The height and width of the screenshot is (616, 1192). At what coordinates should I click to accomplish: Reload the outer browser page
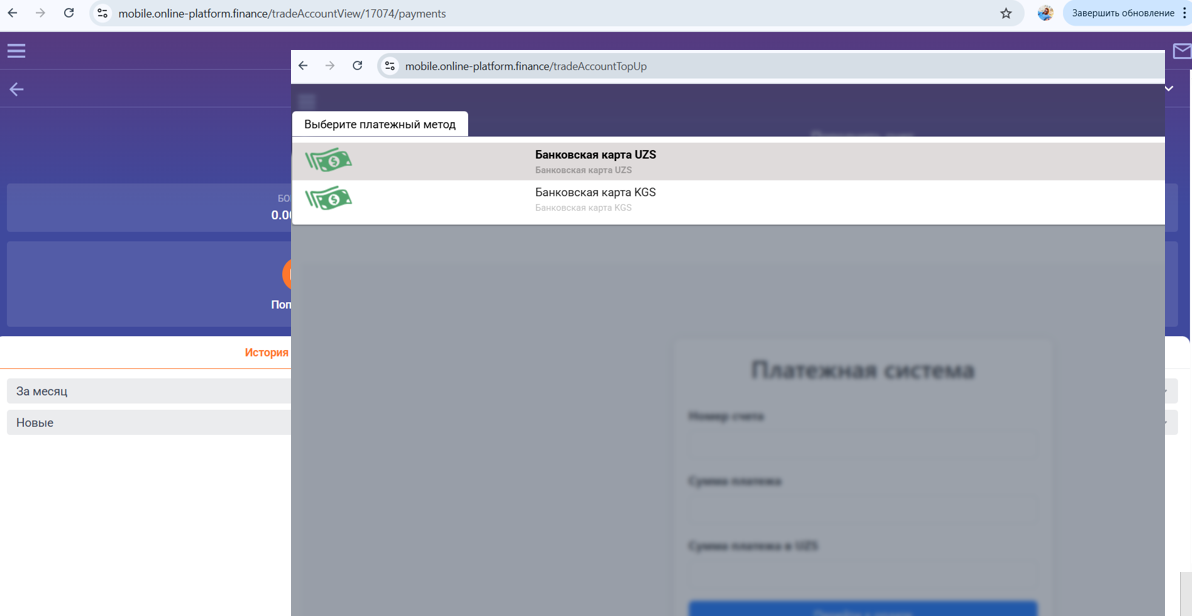click(x=68, y=13)
